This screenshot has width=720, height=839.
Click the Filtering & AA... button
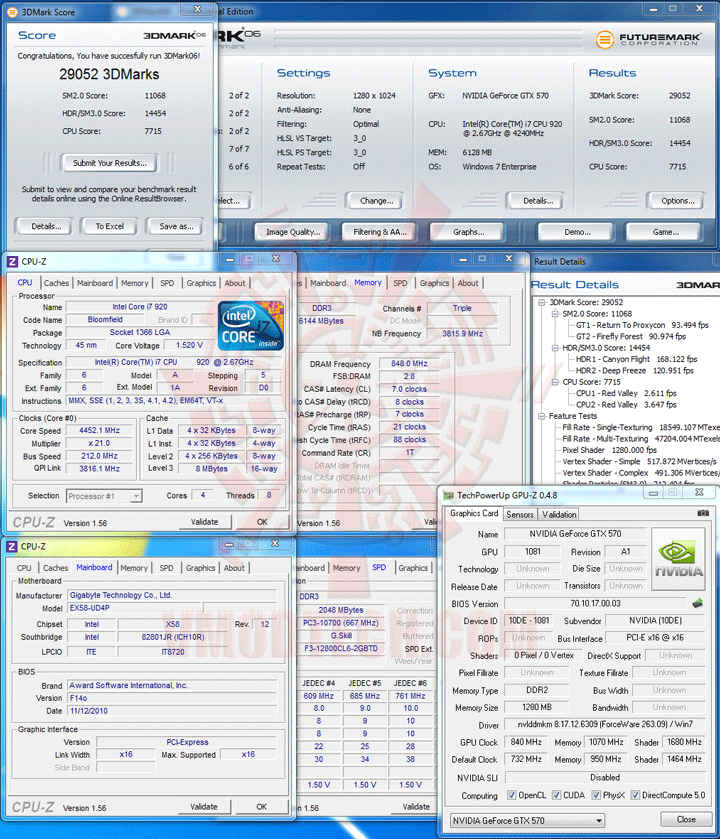[380, 232]
